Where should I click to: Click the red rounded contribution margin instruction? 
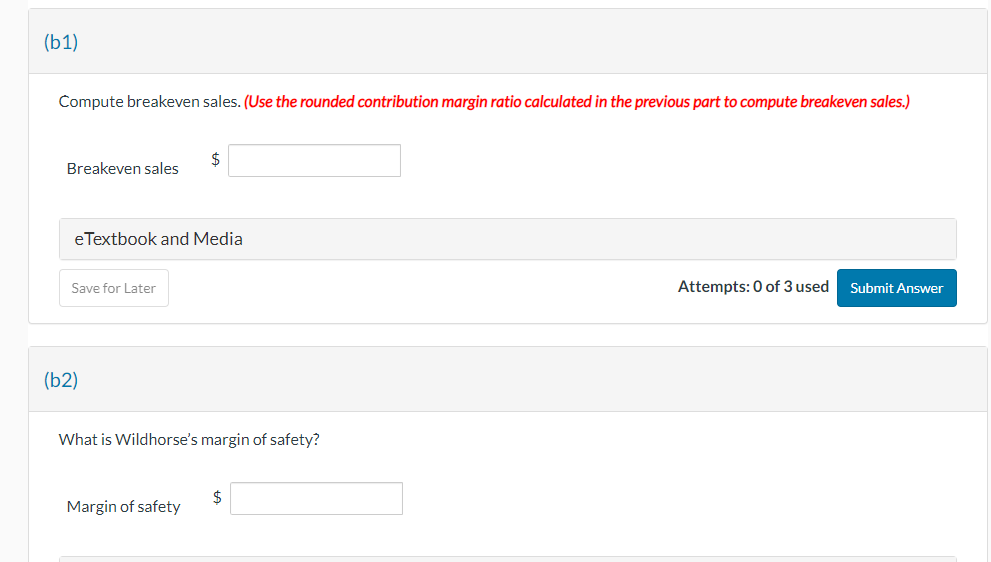point(576,102)
